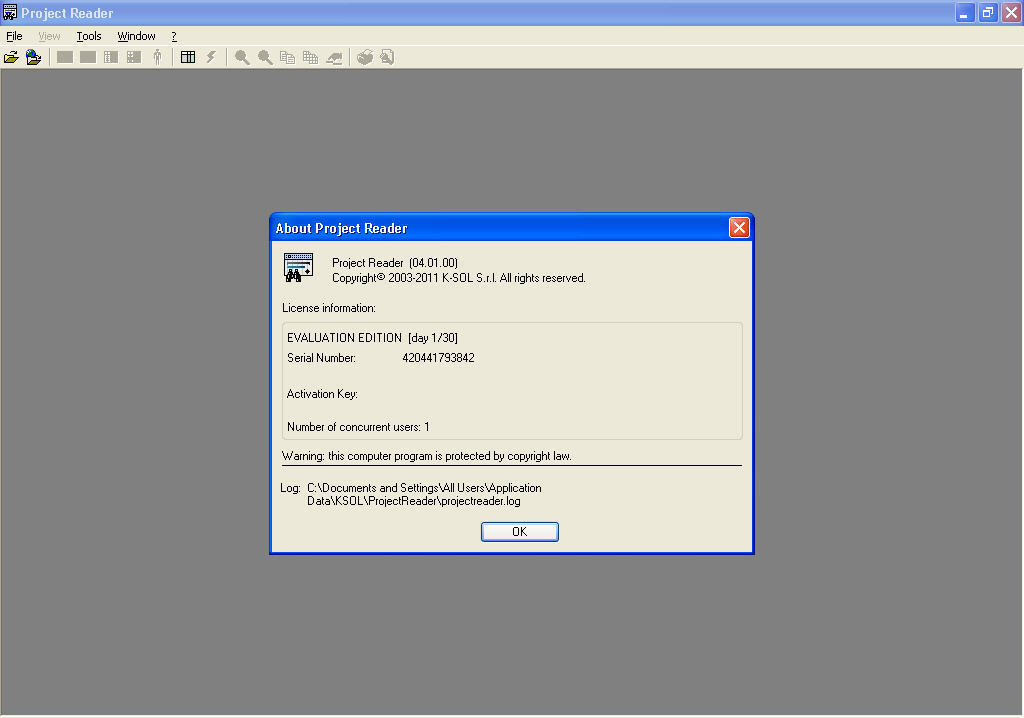Click the application icon inside the About dialog
Viewport: 1024px width, 718px height.
point(297,267)
